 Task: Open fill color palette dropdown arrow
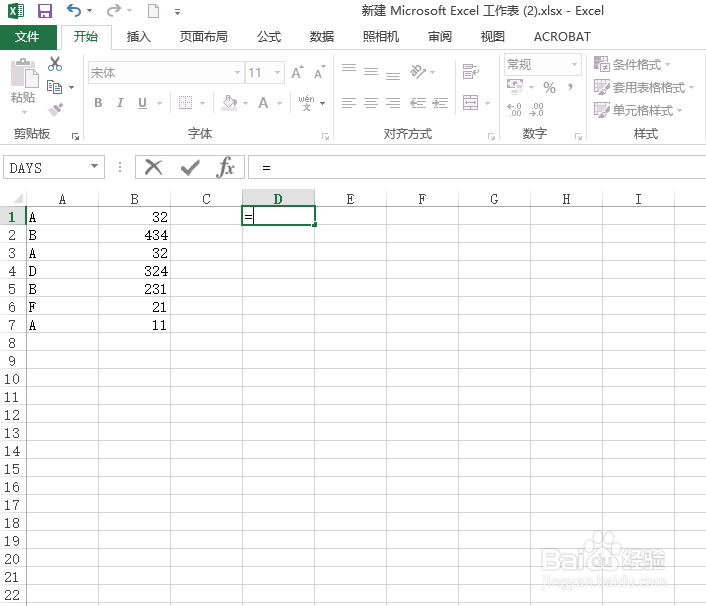click(x=245, y=104)
